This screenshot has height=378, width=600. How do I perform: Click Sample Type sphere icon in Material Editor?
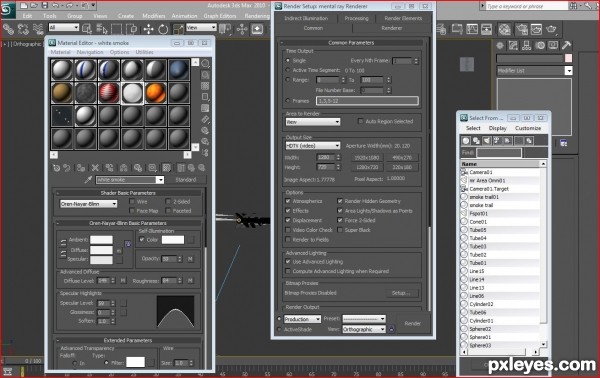205,63
